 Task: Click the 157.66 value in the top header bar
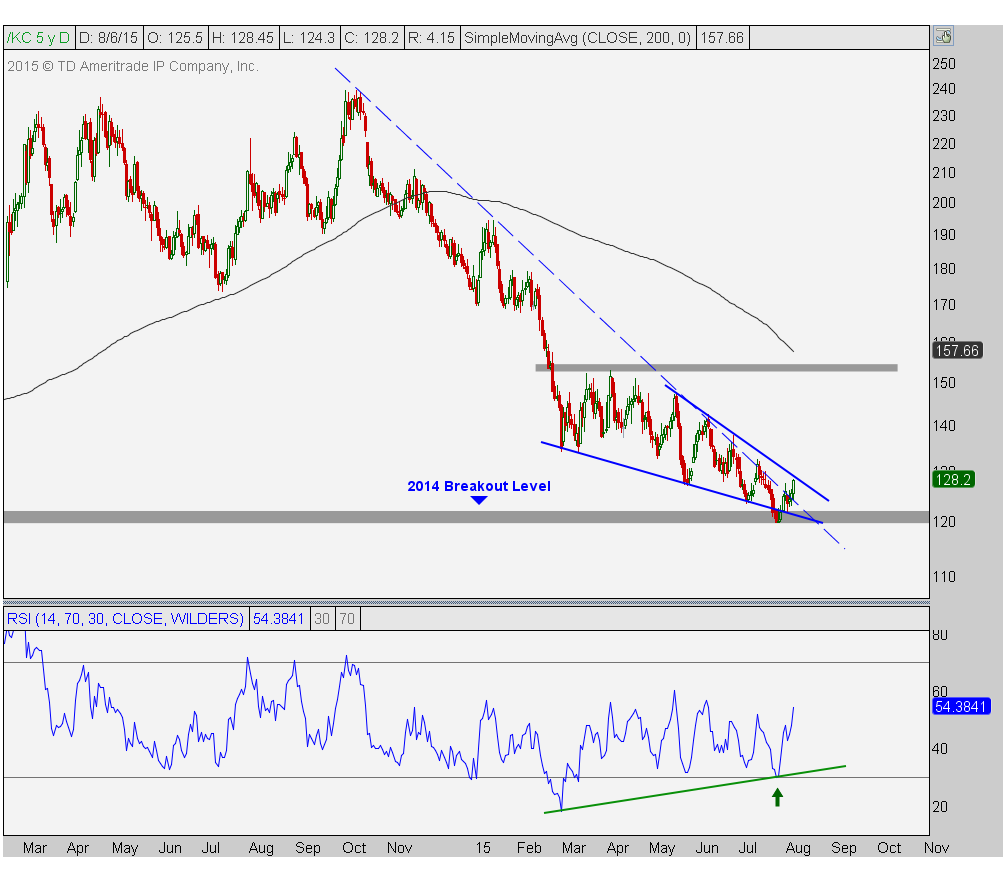[x=722, y=38]
